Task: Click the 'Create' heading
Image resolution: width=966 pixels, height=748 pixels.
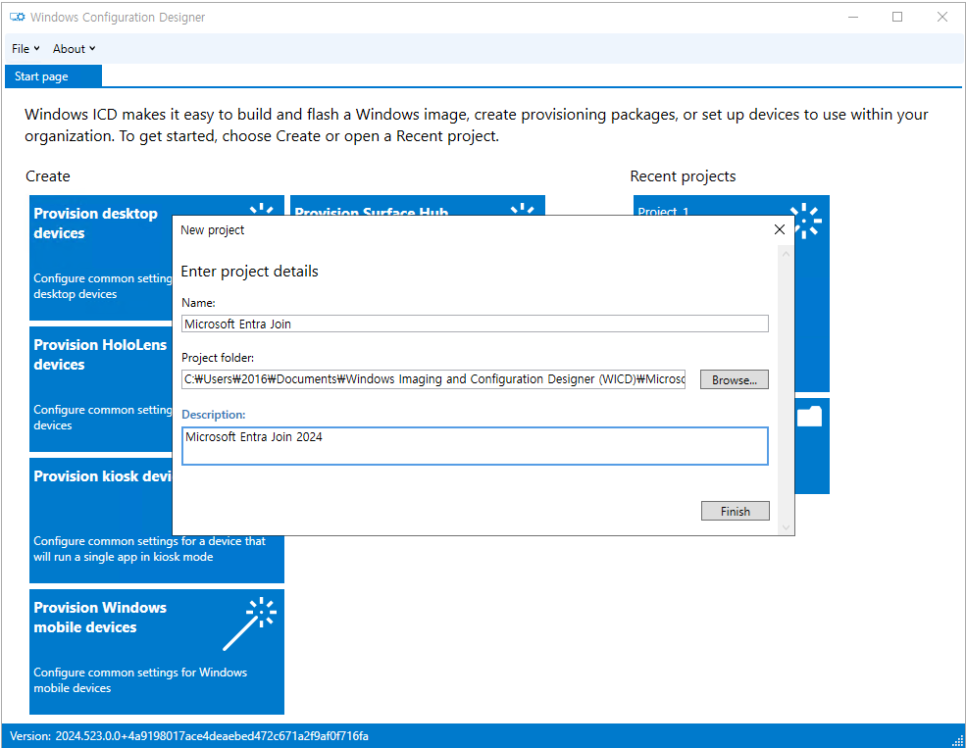Action: coord(47,176)
